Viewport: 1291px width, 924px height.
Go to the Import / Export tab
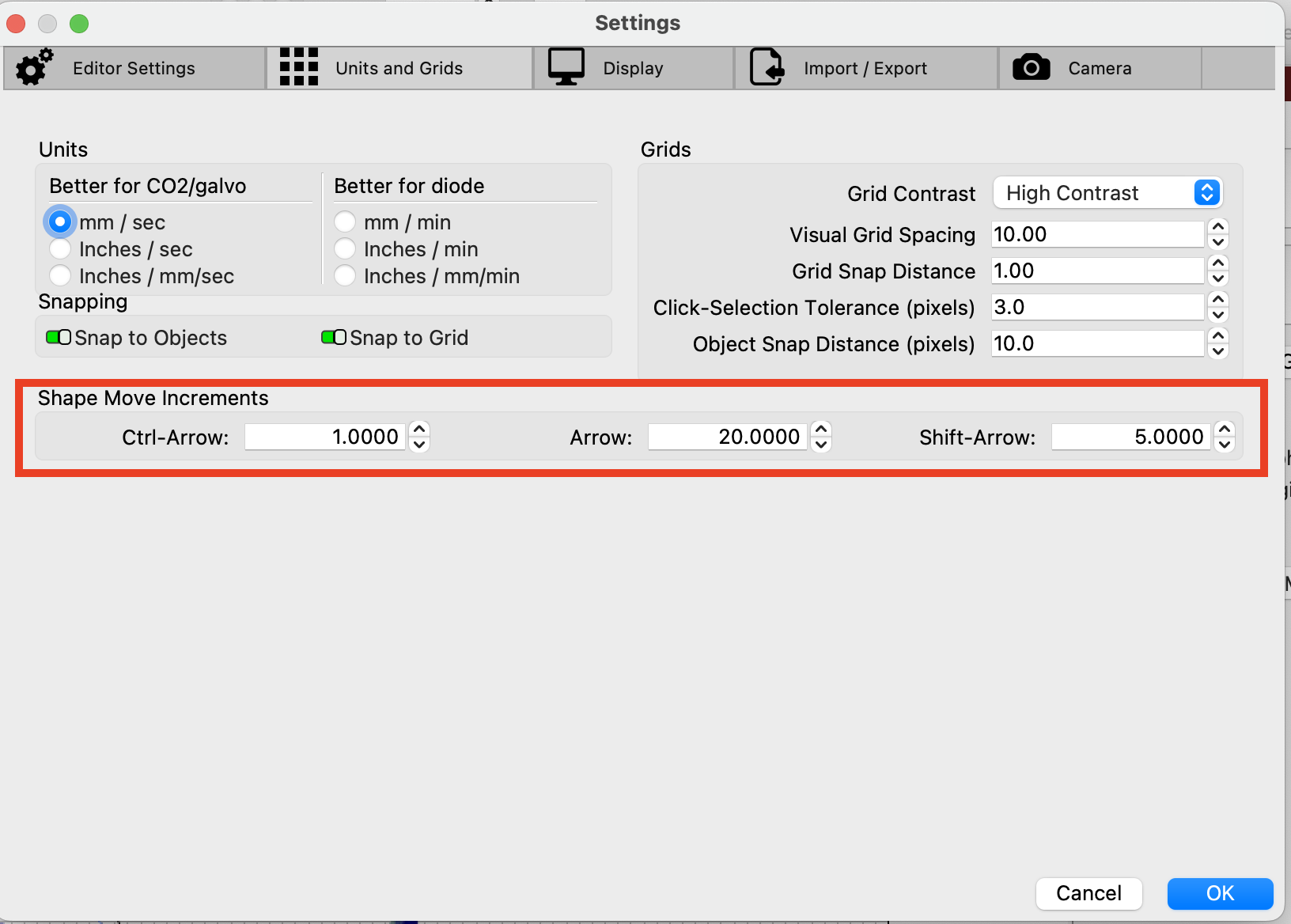tap(866, 68)
